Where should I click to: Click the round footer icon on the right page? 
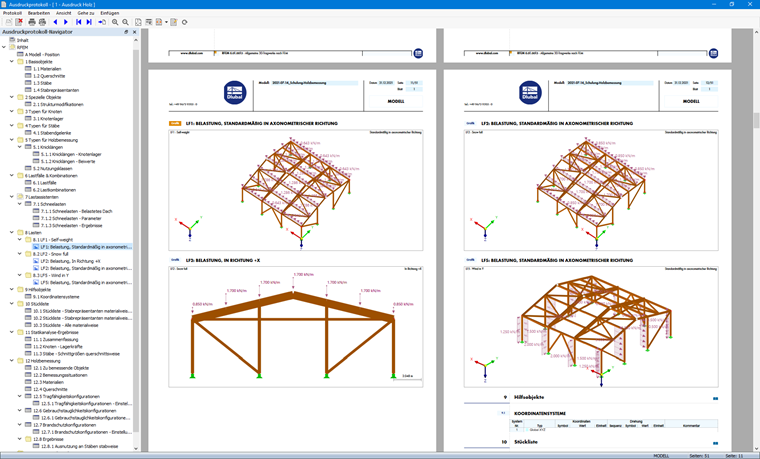coord(713,53)
